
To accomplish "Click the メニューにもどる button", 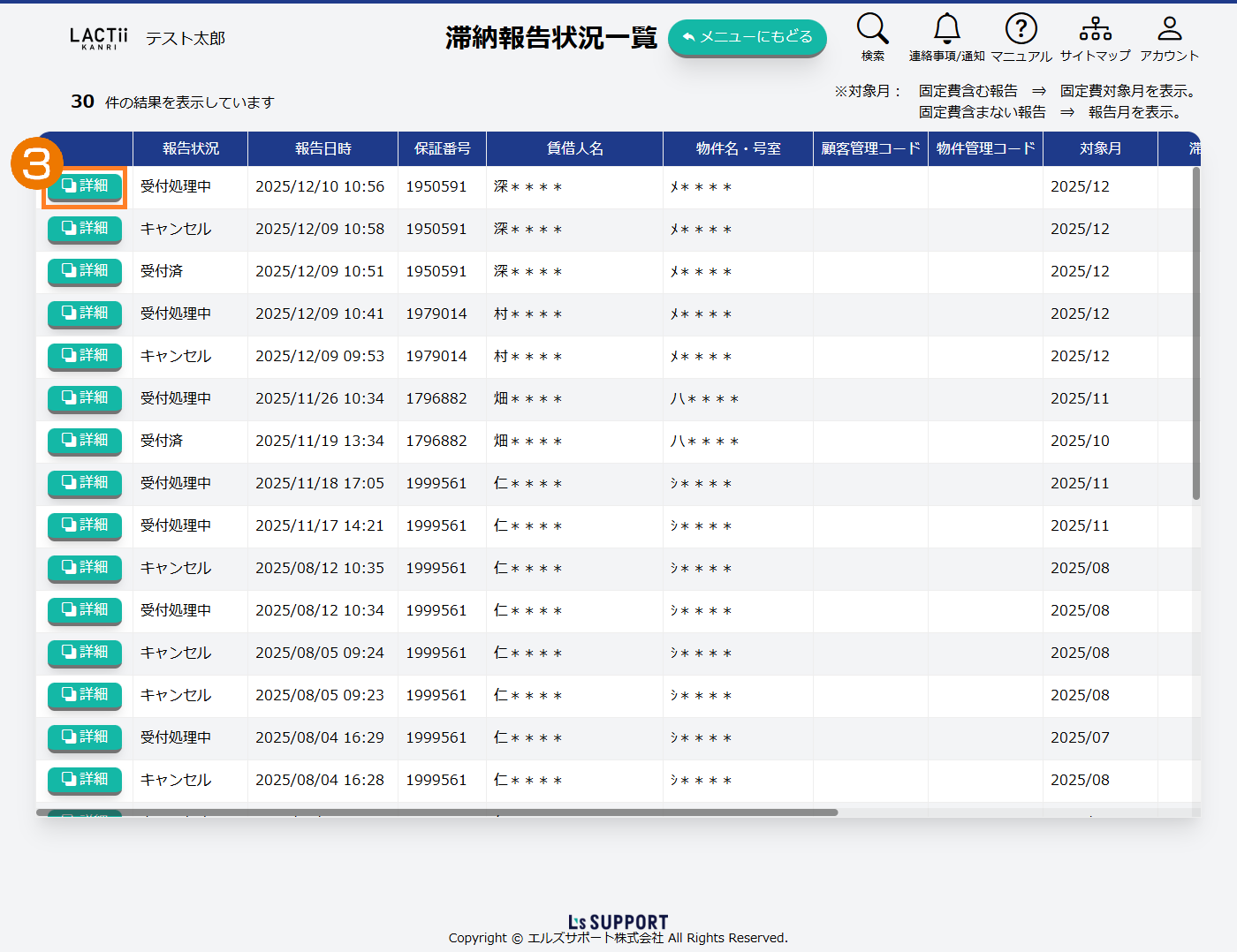I will click(747, 37).
